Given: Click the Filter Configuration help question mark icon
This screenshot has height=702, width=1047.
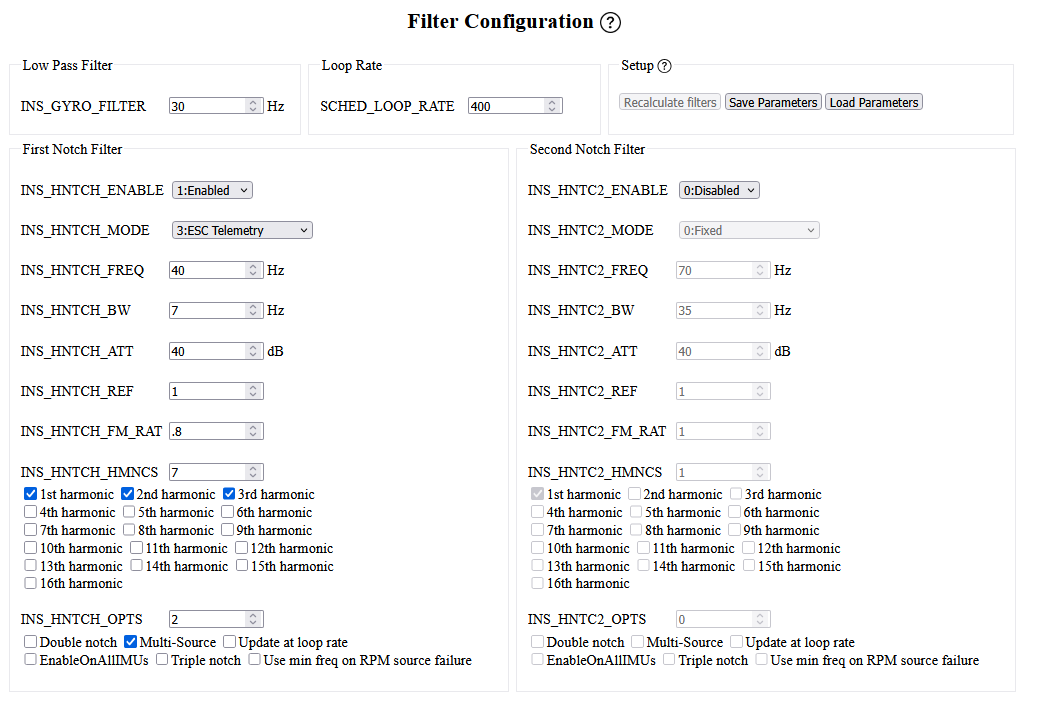Looking at the screenshot, I should (610, 23).
